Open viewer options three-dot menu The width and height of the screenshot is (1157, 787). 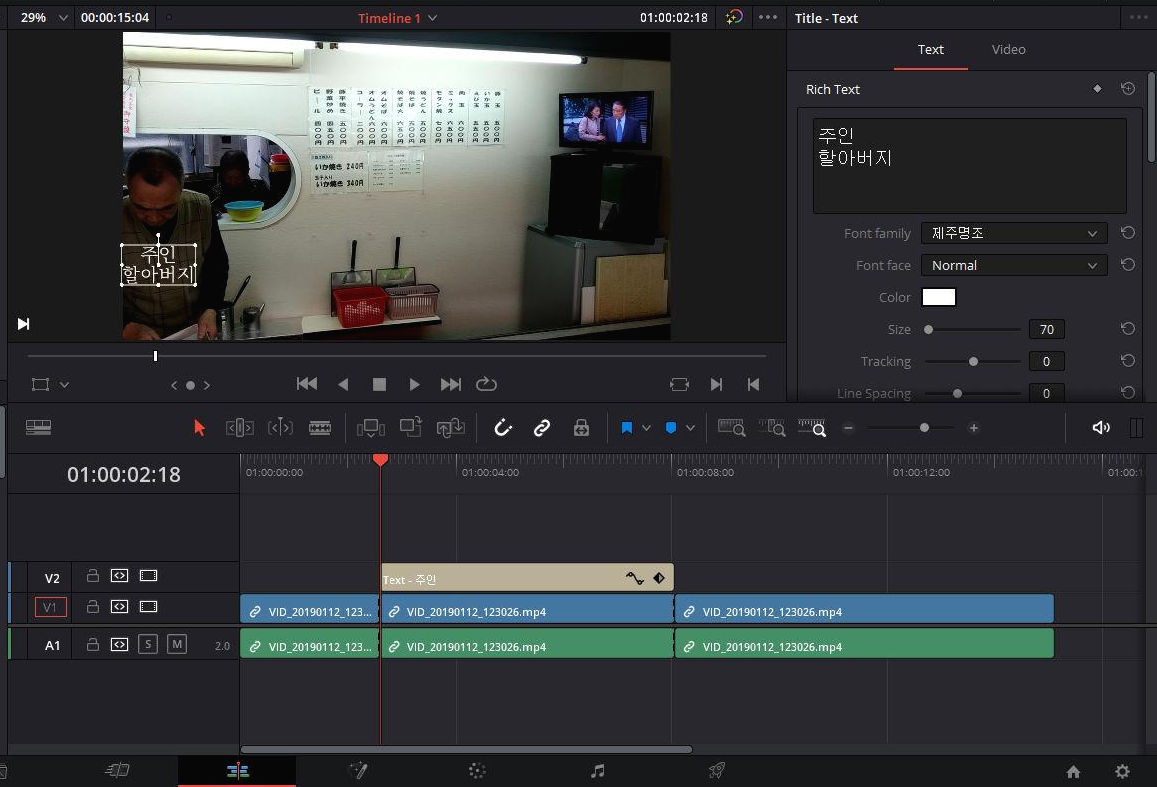pyautogui.click(x=767, y=17)
